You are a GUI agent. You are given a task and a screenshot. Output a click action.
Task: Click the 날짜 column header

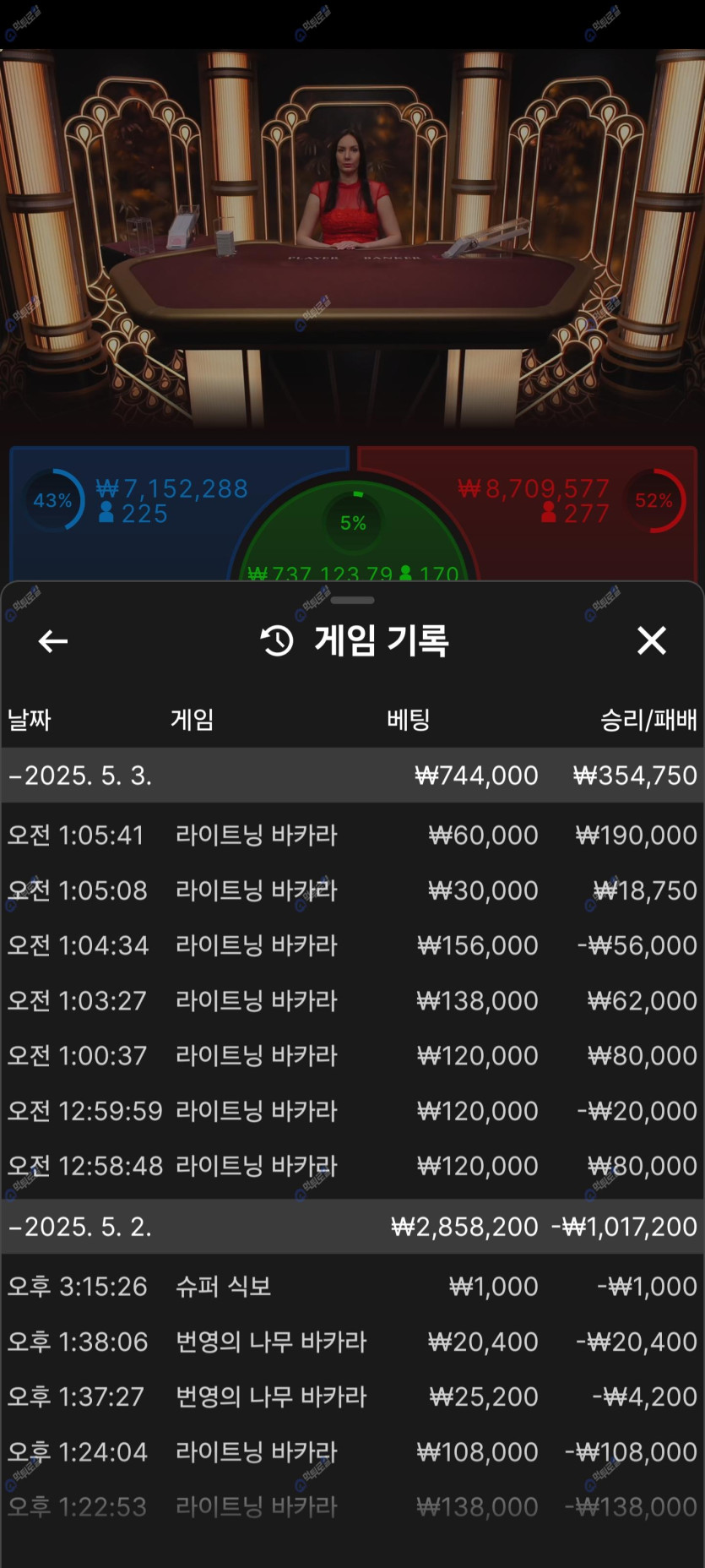[30, 720]
